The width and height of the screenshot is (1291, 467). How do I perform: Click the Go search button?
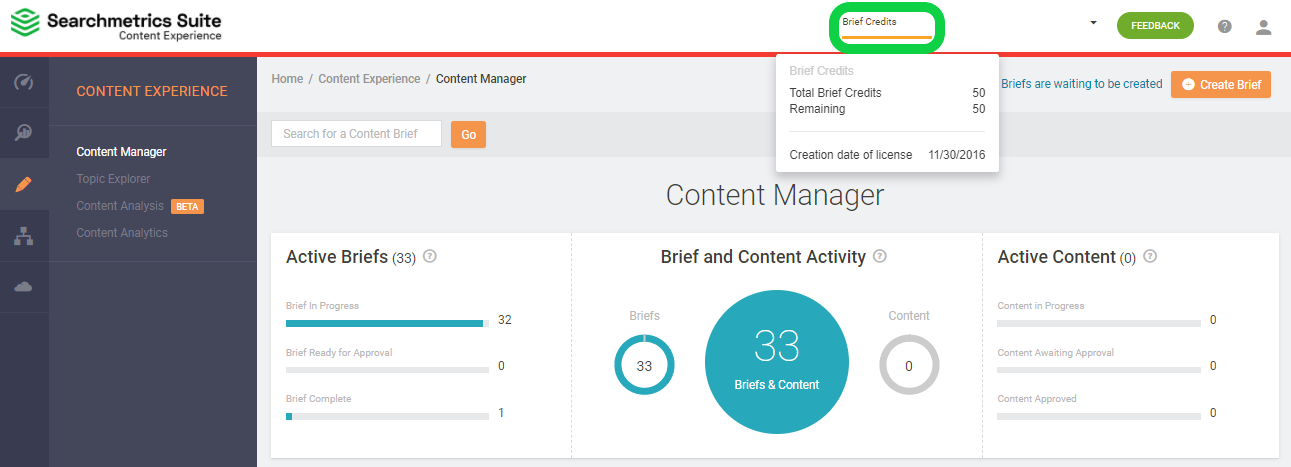coord(468,134)
